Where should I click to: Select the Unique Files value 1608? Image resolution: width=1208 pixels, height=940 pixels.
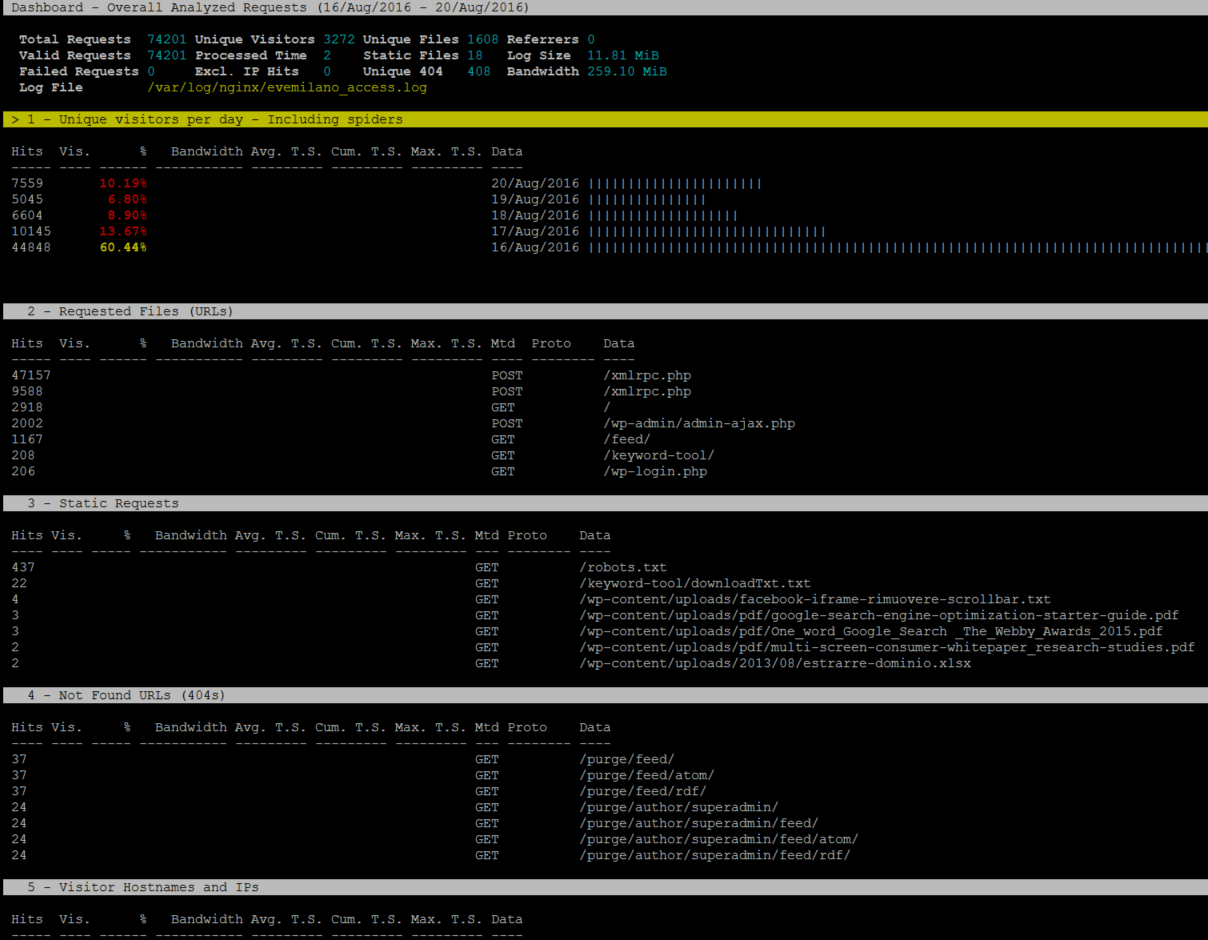coord(483,40)
